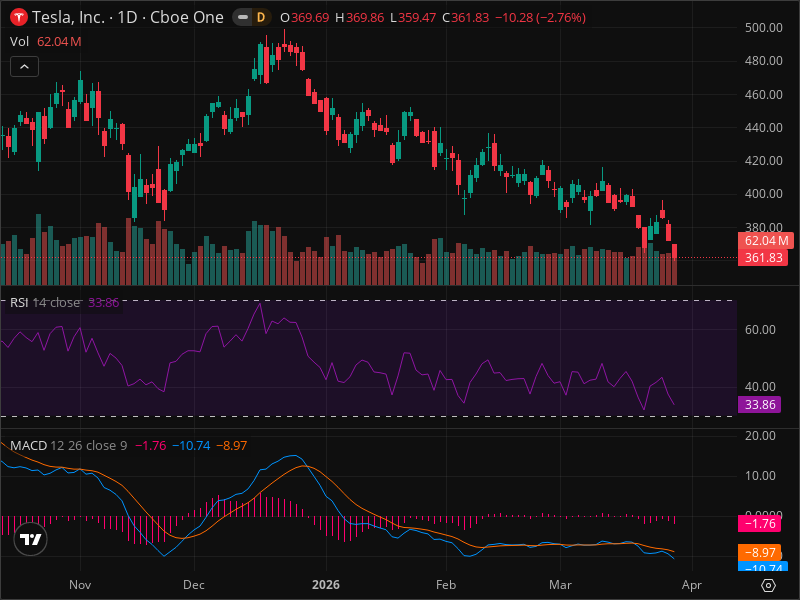Click the 480.00 price axis tick
This screenshot has height=600, width=800.
pos(763,61)
